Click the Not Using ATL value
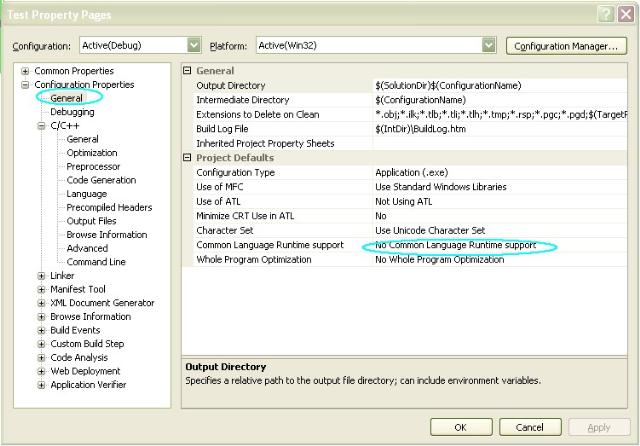 click(403, 202)
